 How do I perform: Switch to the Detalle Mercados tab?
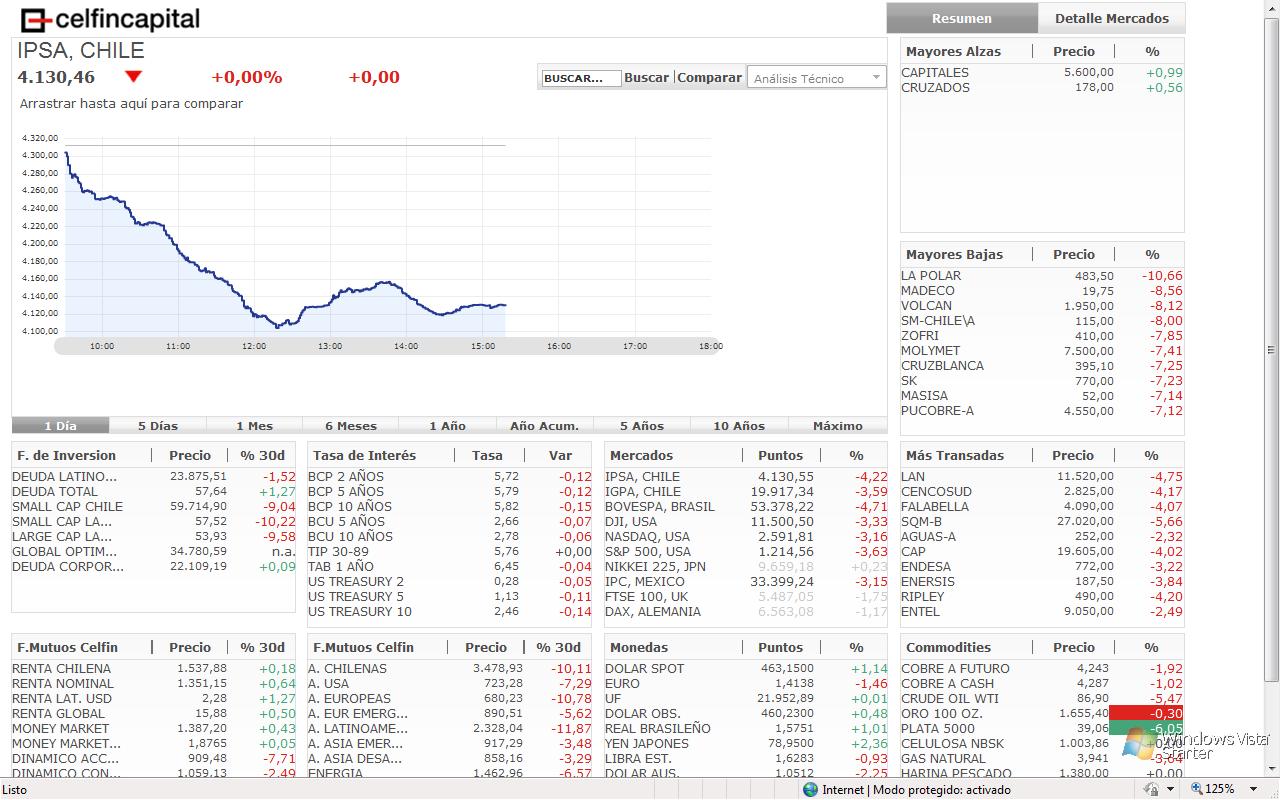point(1112,18)
